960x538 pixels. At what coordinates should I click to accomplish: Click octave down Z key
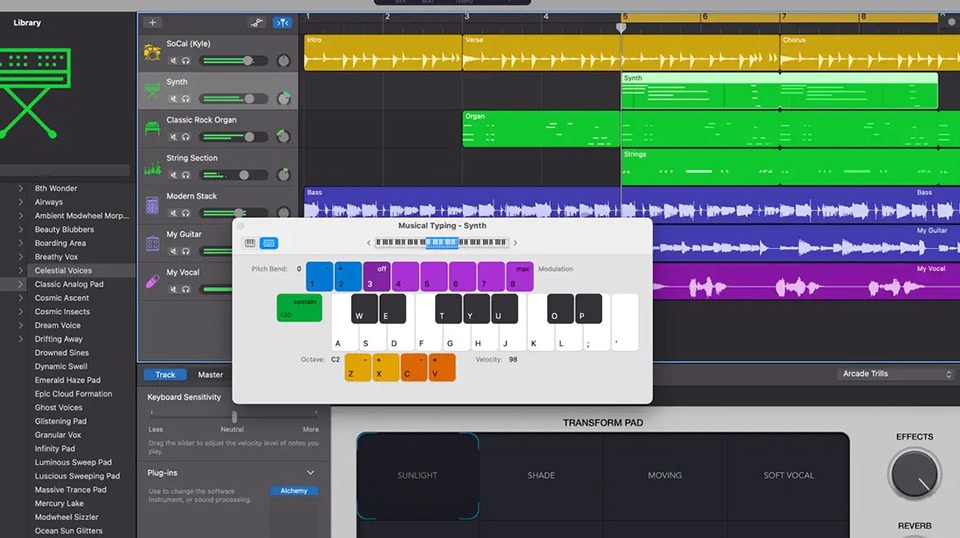coord(358,367)
